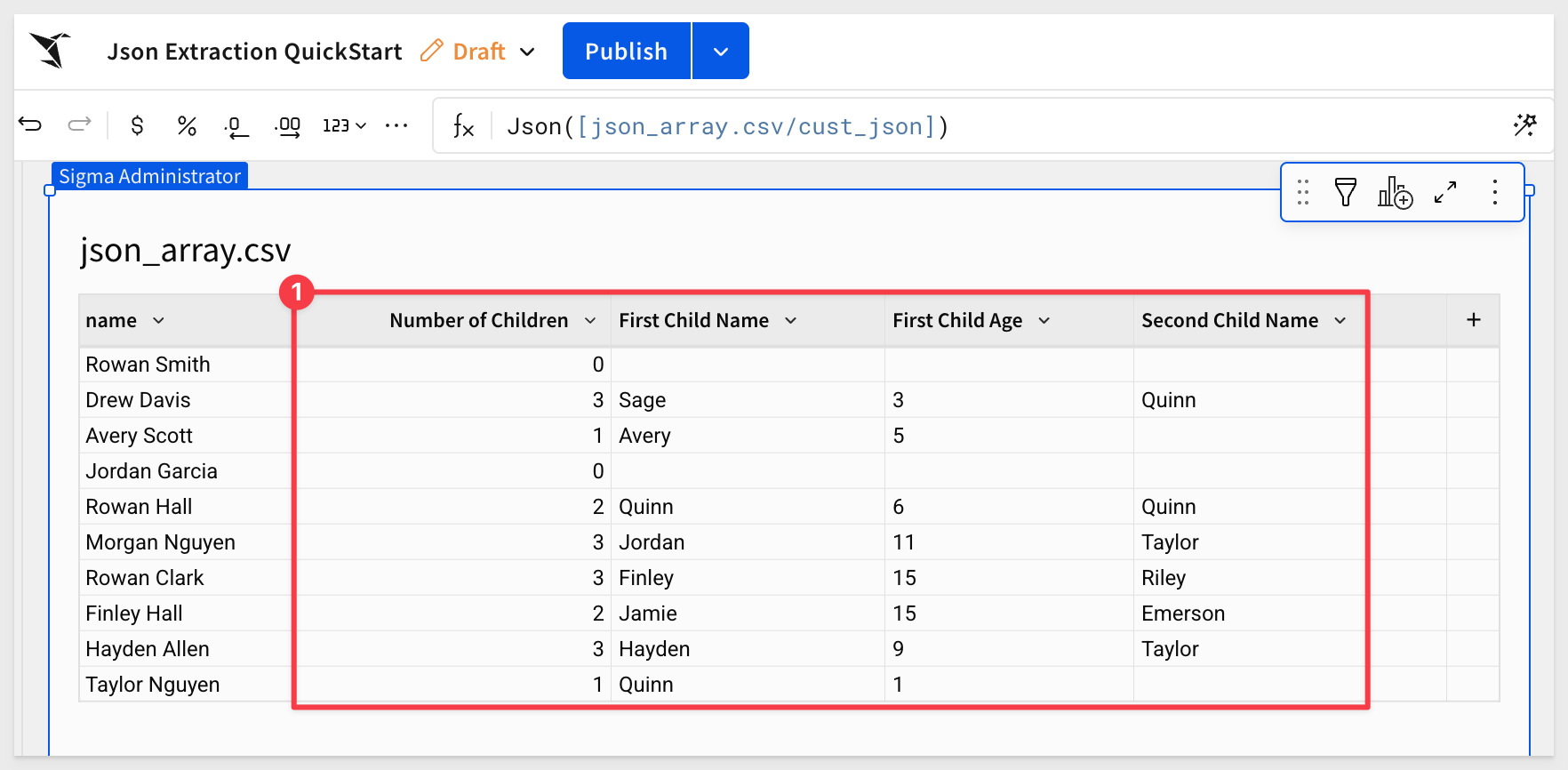
Task: Select the Avery Scott cell
Action: (186, 436)
